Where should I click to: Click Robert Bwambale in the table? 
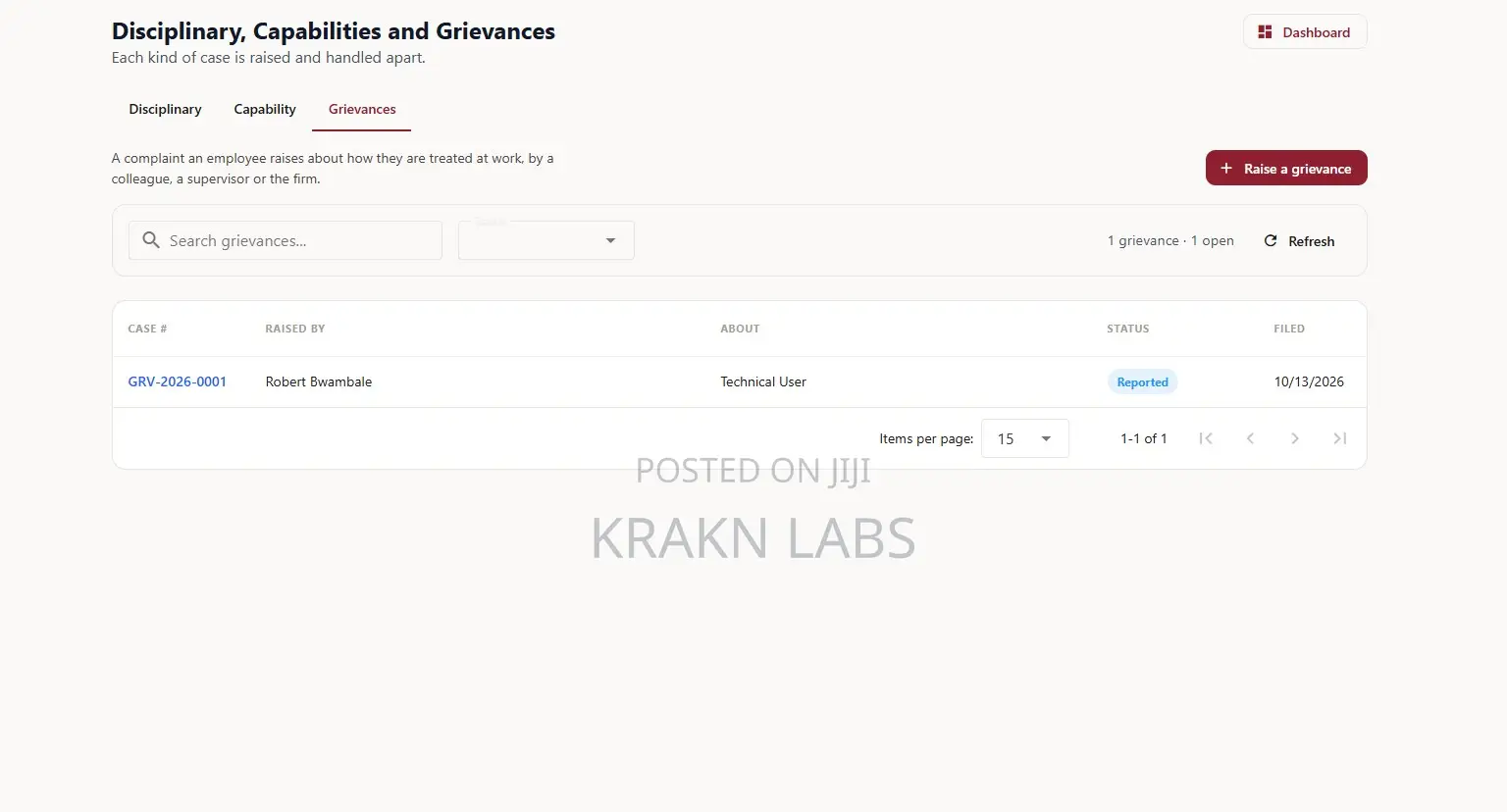319,381
